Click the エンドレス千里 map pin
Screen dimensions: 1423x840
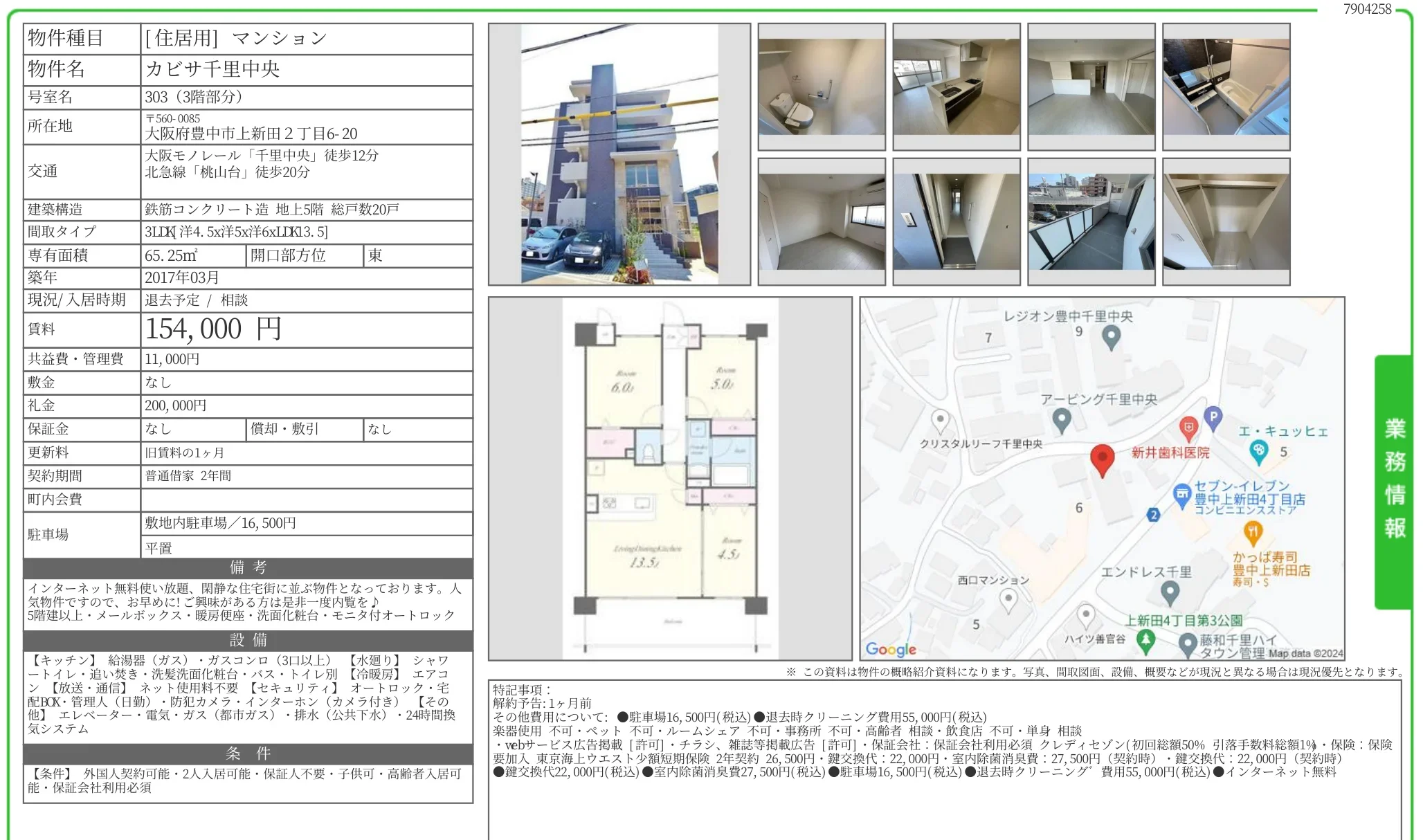pos(1170,592)
